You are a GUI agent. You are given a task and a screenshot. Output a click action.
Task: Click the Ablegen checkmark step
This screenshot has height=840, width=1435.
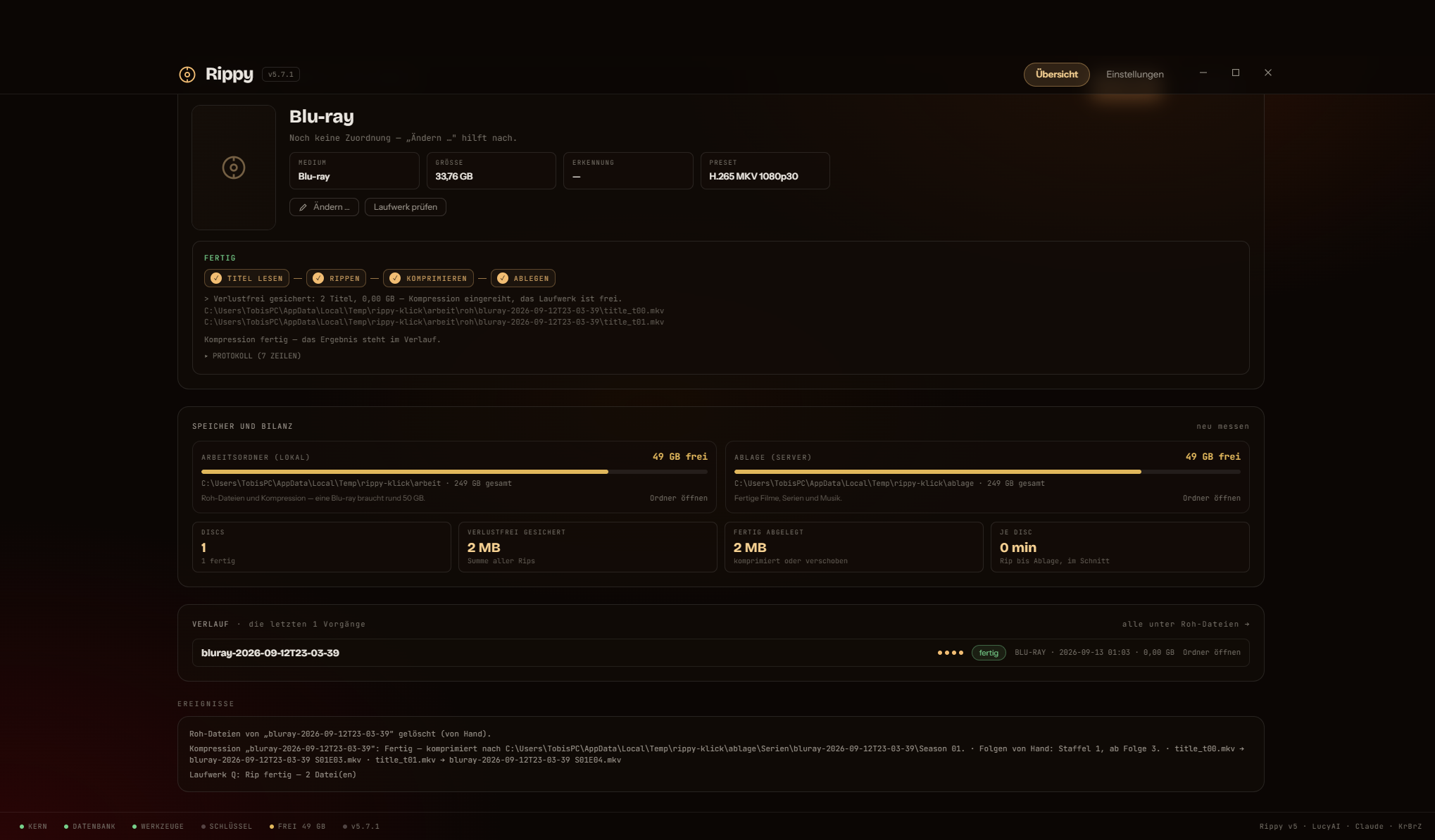[x=523, y=278]
